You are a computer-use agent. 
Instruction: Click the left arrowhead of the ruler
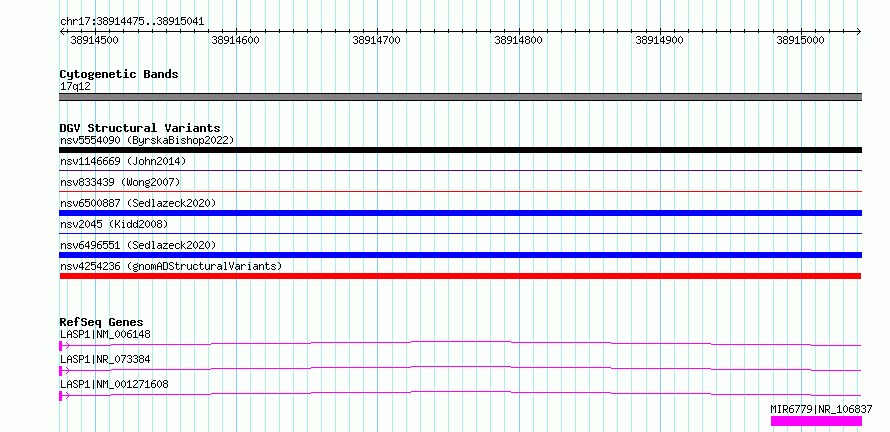pyautogui.click(x=62, y=31)
